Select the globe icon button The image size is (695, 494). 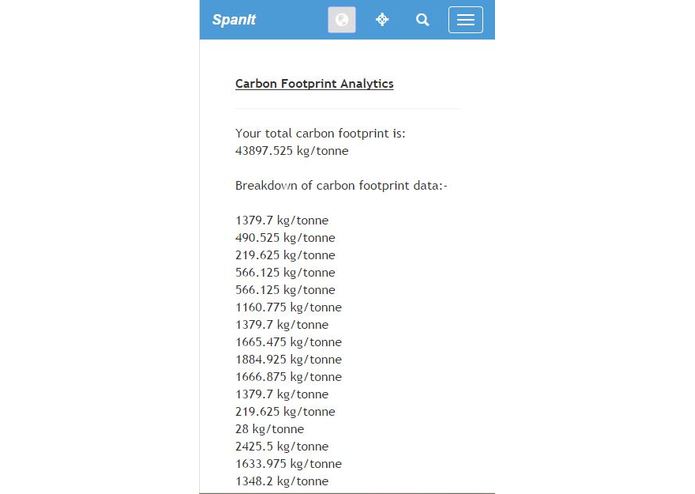tap(342, 19)
